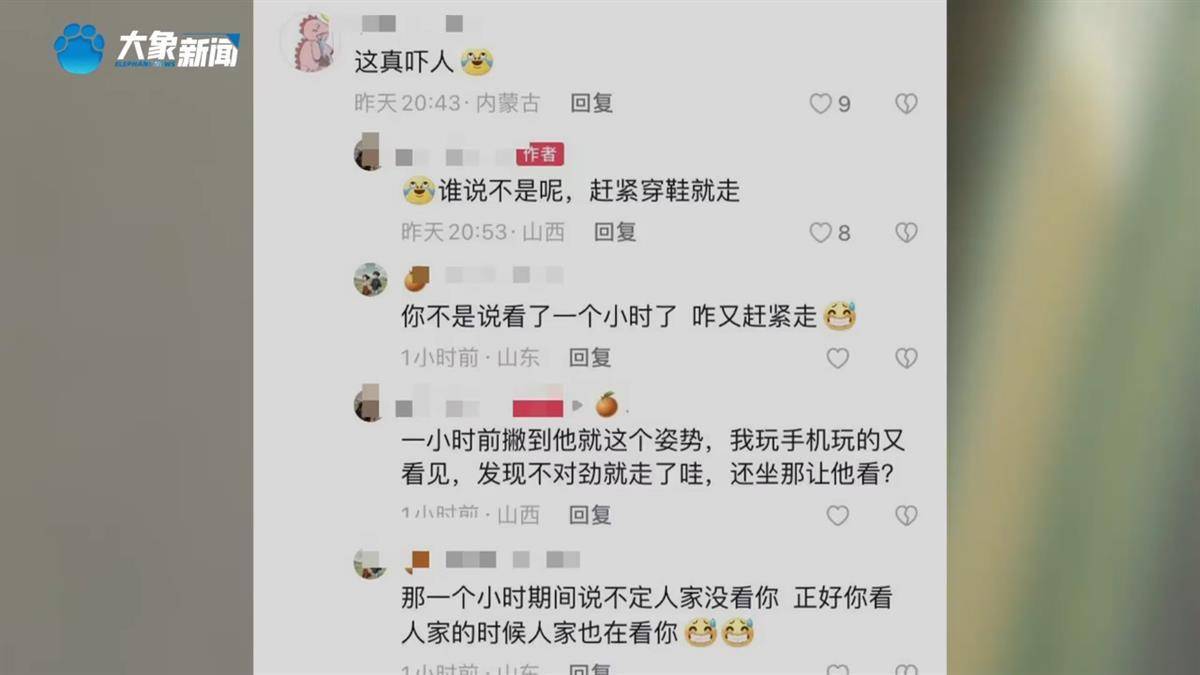Like the '你不是说看了一个小时了' reply
Image resolution: width=1200 pixels, height=675 pixels.
[837, 357]
